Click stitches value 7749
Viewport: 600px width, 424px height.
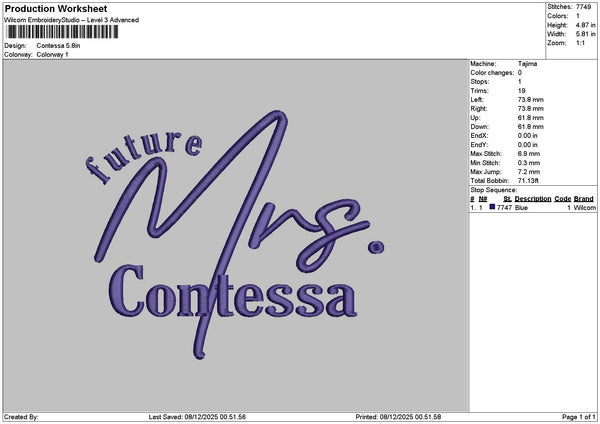click(583, 7)
